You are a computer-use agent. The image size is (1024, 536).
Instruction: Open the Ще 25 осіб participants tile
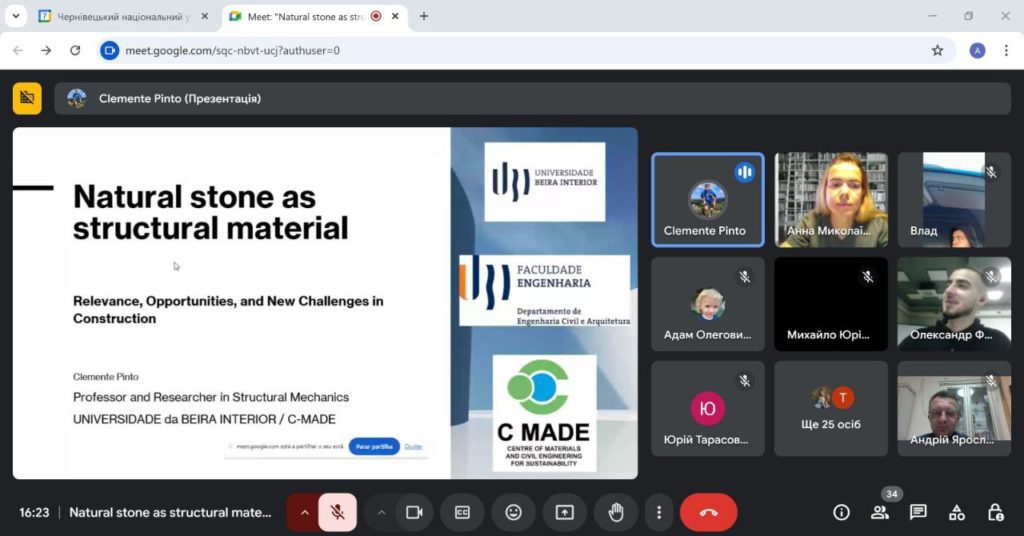[831, 408]
